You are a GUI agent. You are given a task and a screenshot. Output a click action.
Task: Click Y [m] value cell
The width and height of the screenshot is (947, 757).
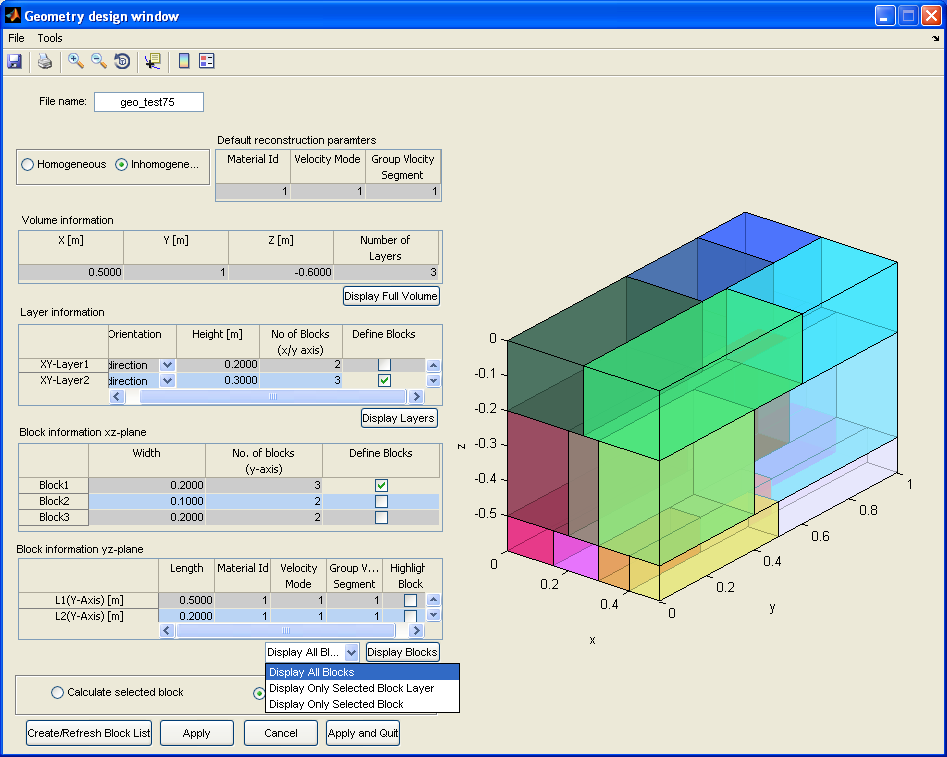click(176, 272)
